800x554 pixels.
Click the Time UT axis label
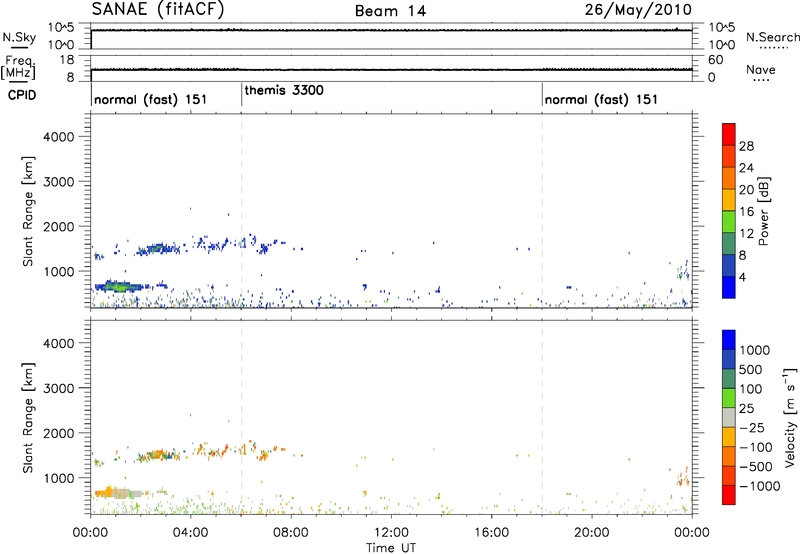391,548
